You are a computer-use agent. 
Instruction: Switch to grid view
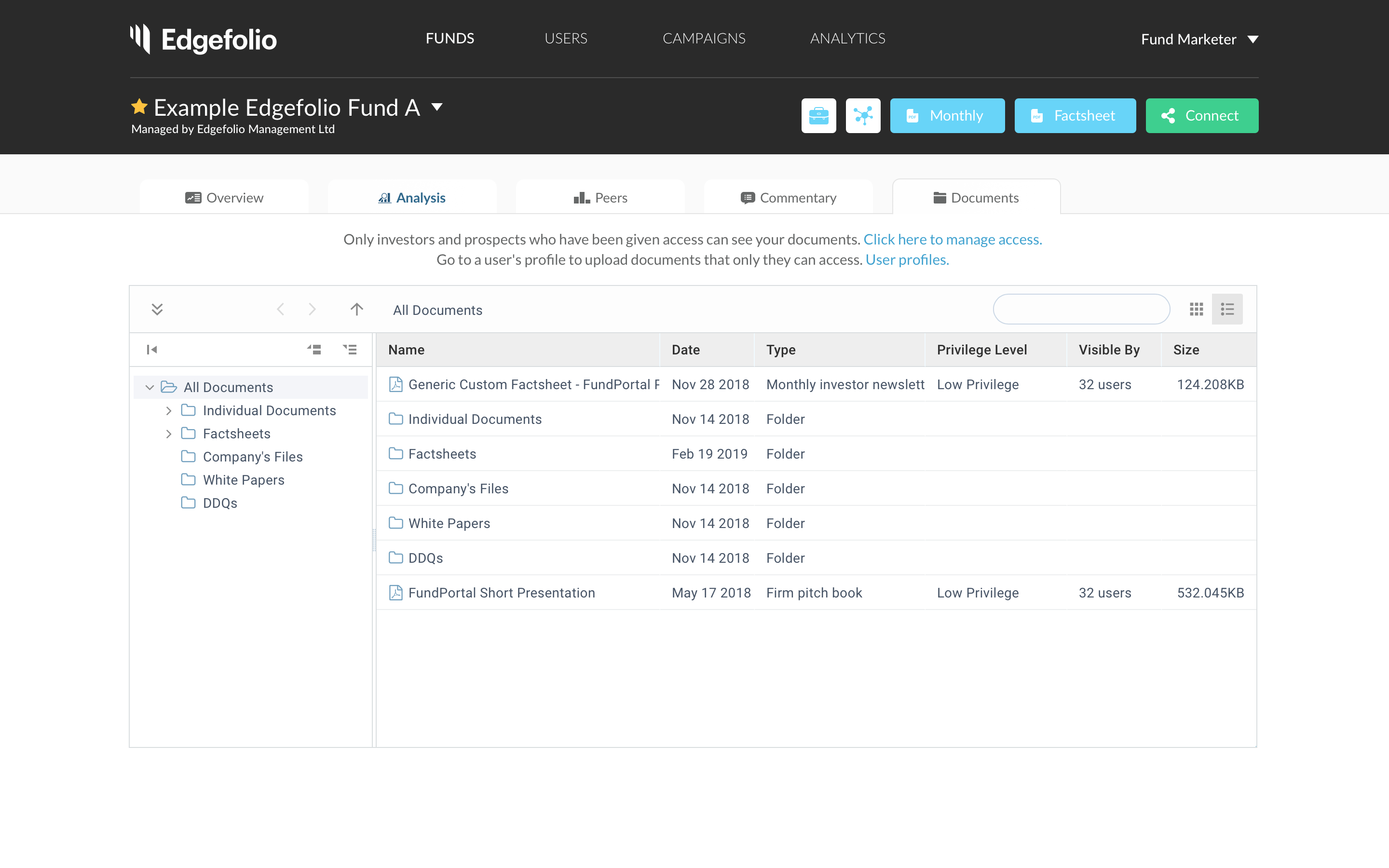[x=1196, y=310]
